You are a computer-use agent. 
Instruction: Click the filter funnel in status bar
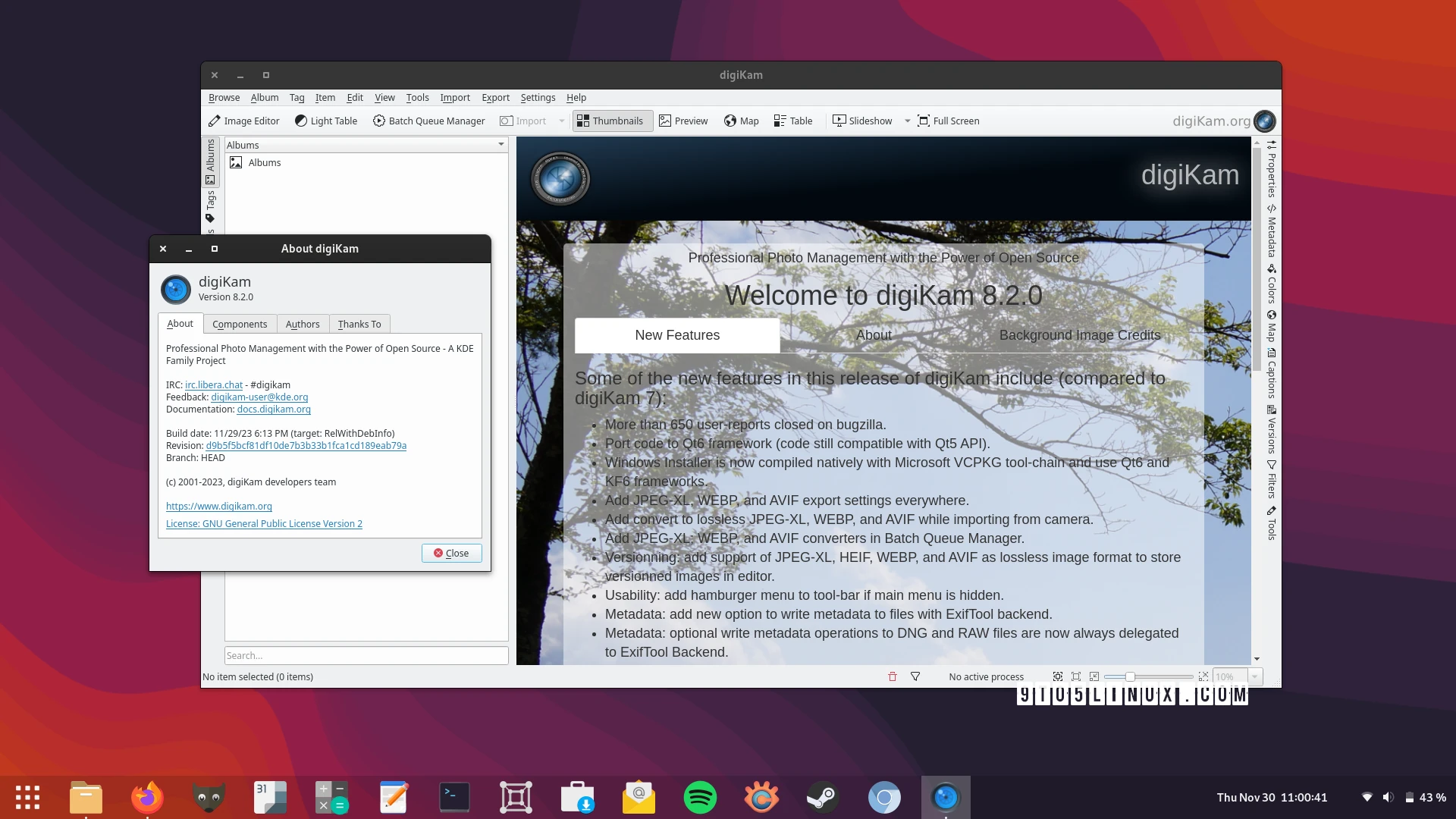[915, 676]
